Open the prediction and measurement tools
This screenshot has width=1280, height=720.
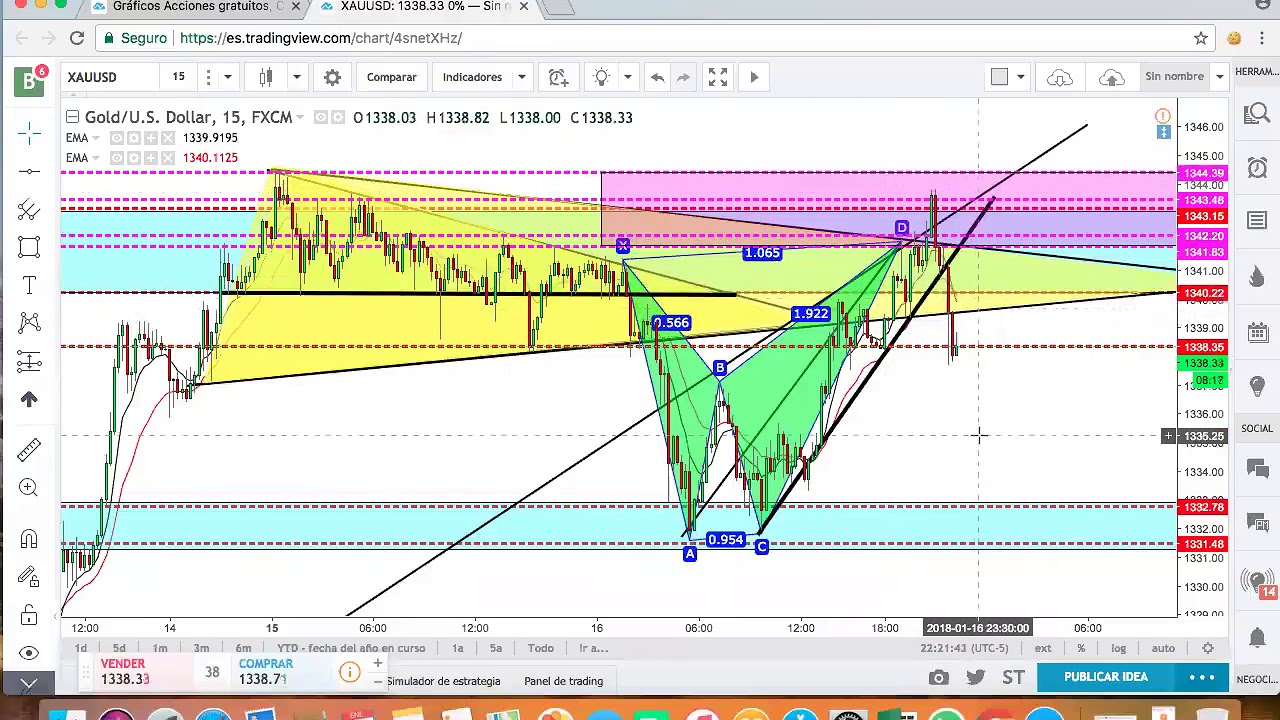click(29, 361)
